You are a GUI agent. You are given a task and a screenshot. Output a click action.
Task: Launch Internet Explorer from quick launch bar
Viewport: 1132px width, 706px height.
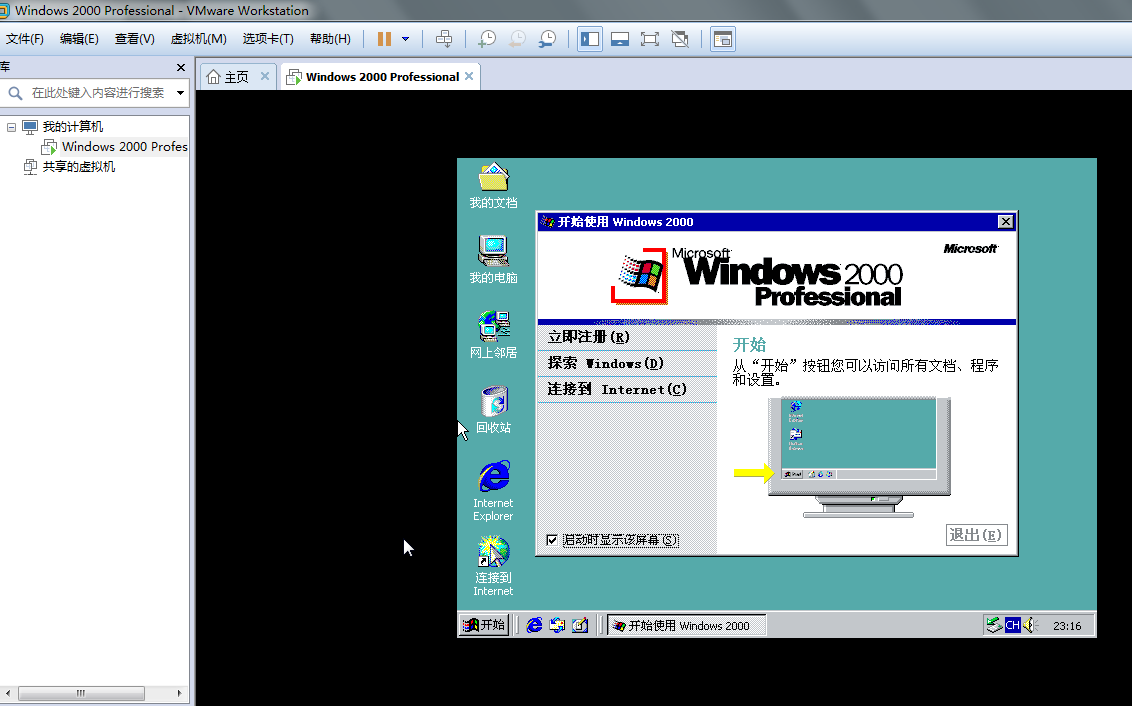534,625
